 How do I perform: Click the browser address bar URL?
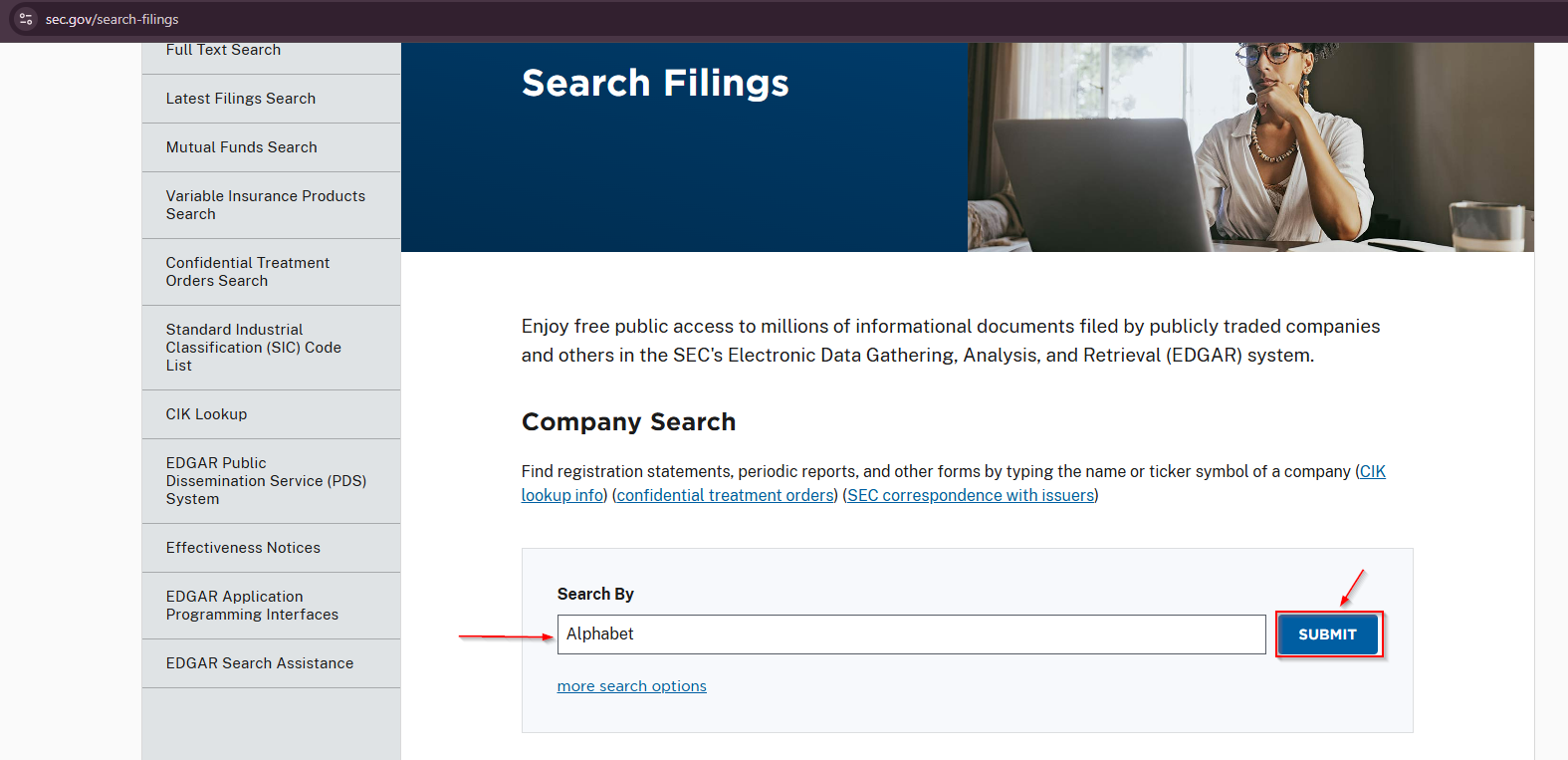pyautogui.click(x=112, y=19)
